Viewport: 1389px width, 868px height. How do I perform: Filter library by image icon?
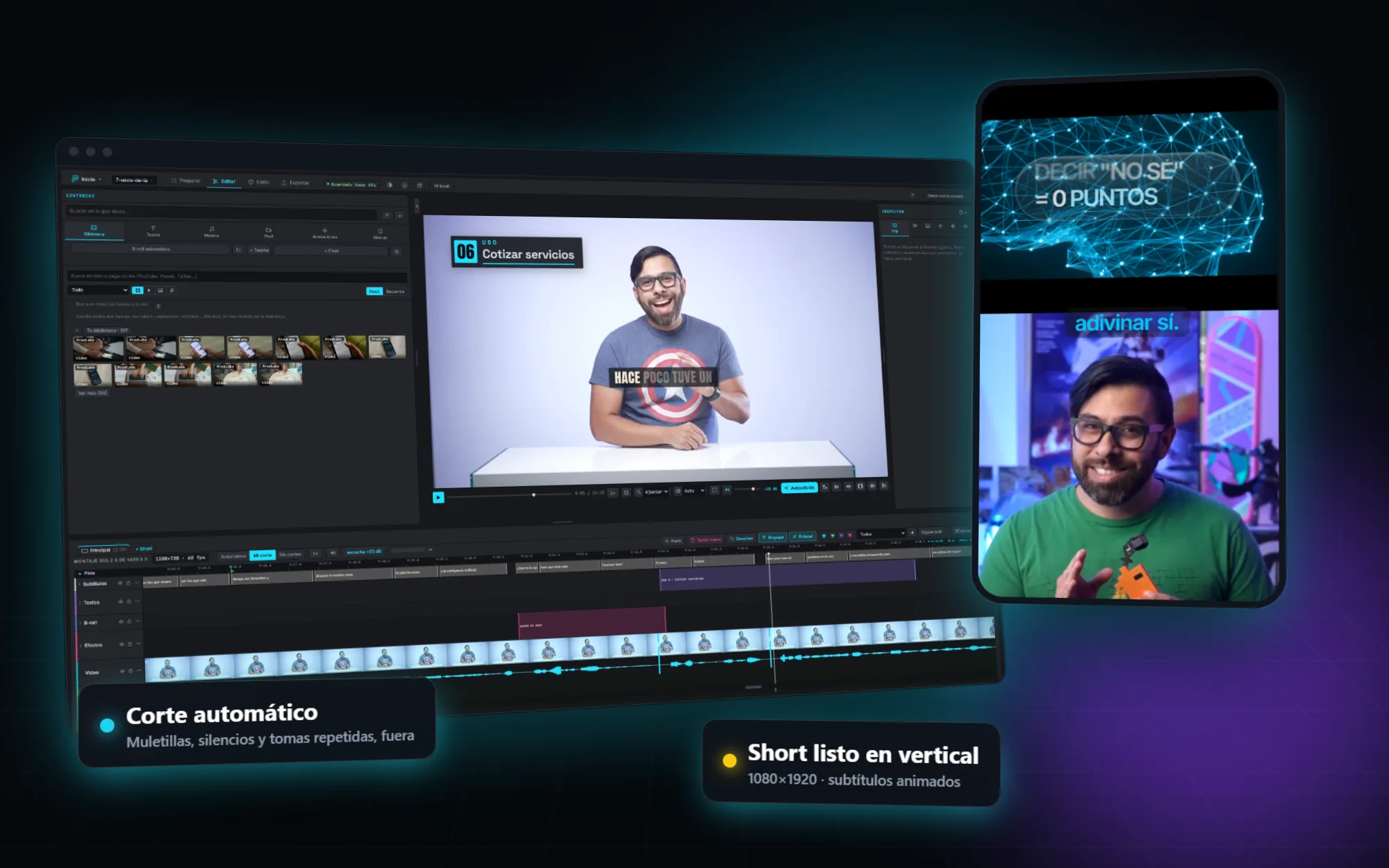tap(160, 290)
